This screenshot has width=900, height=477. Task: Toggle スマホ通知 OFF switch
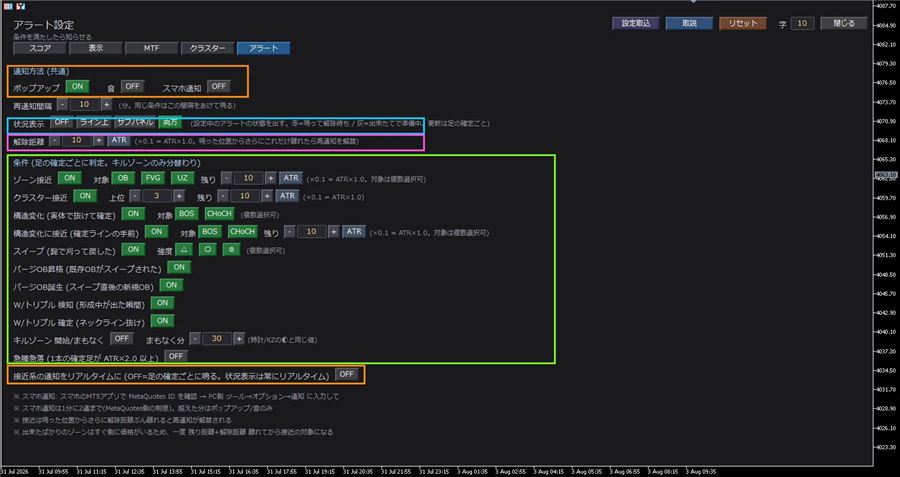(218, 87)
